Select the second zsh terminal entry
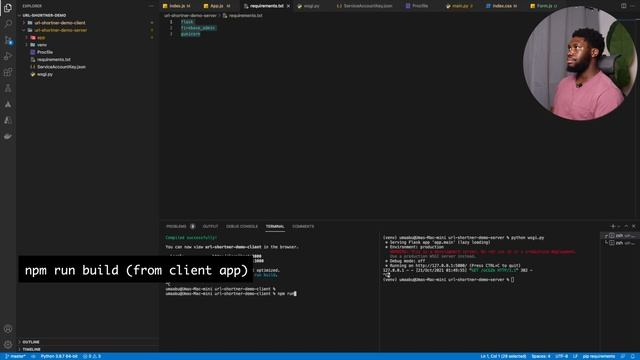 [x=620, y=243]
